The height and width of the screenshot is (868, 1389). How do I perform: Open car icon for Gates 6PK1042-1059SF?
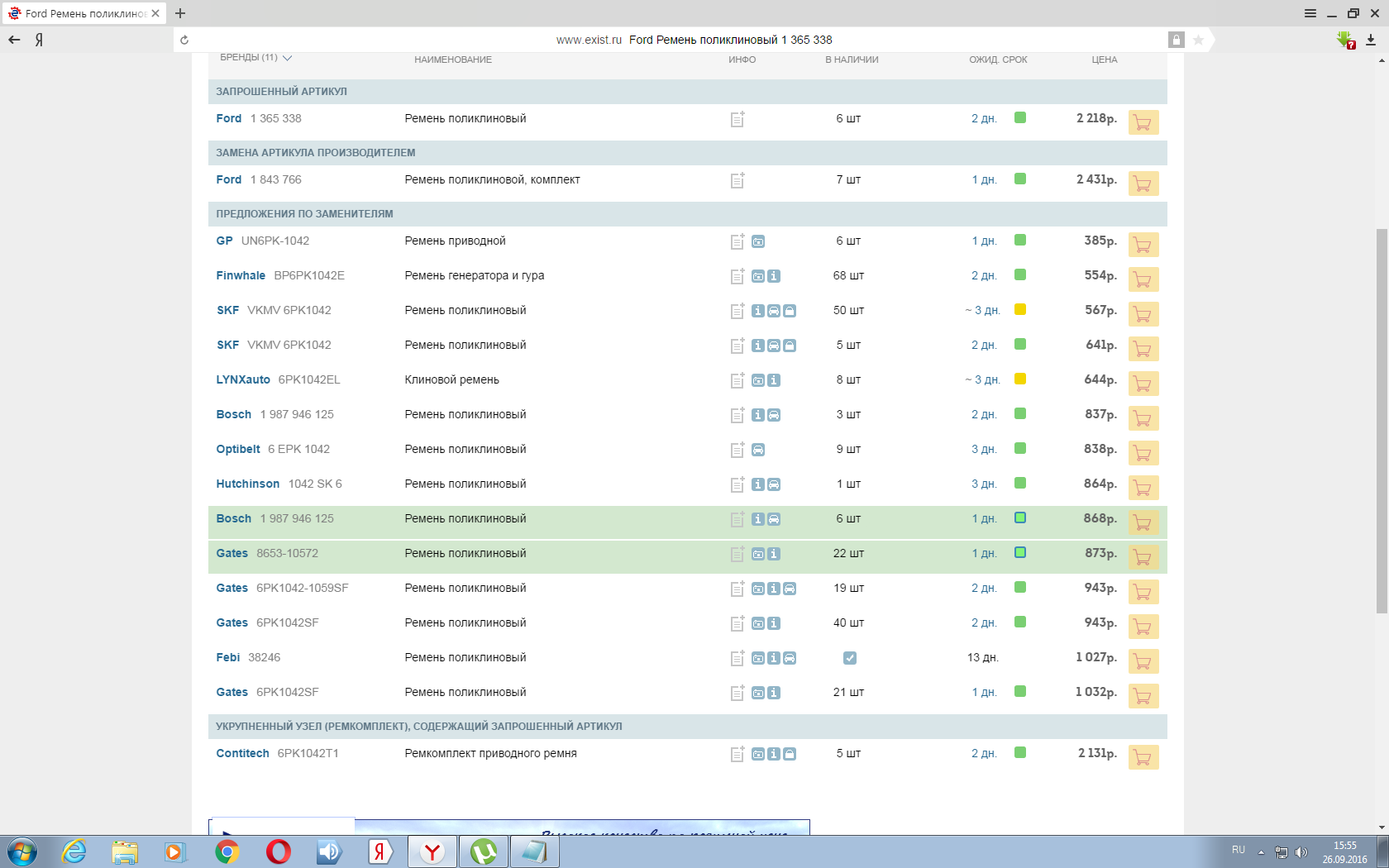(x=790, y=589)
